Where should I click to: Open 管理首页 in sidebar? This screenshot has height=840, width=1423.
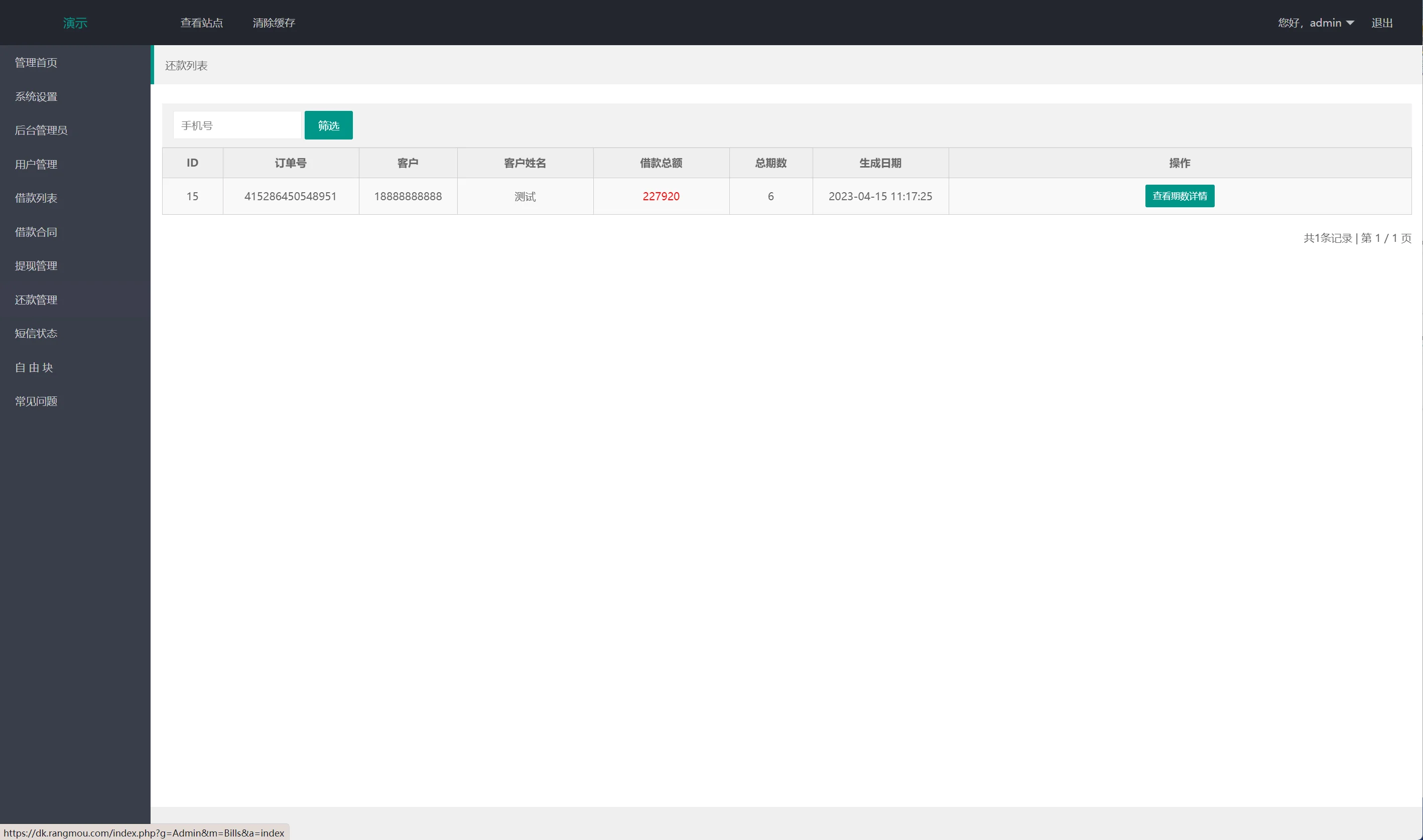pos(36,63)
